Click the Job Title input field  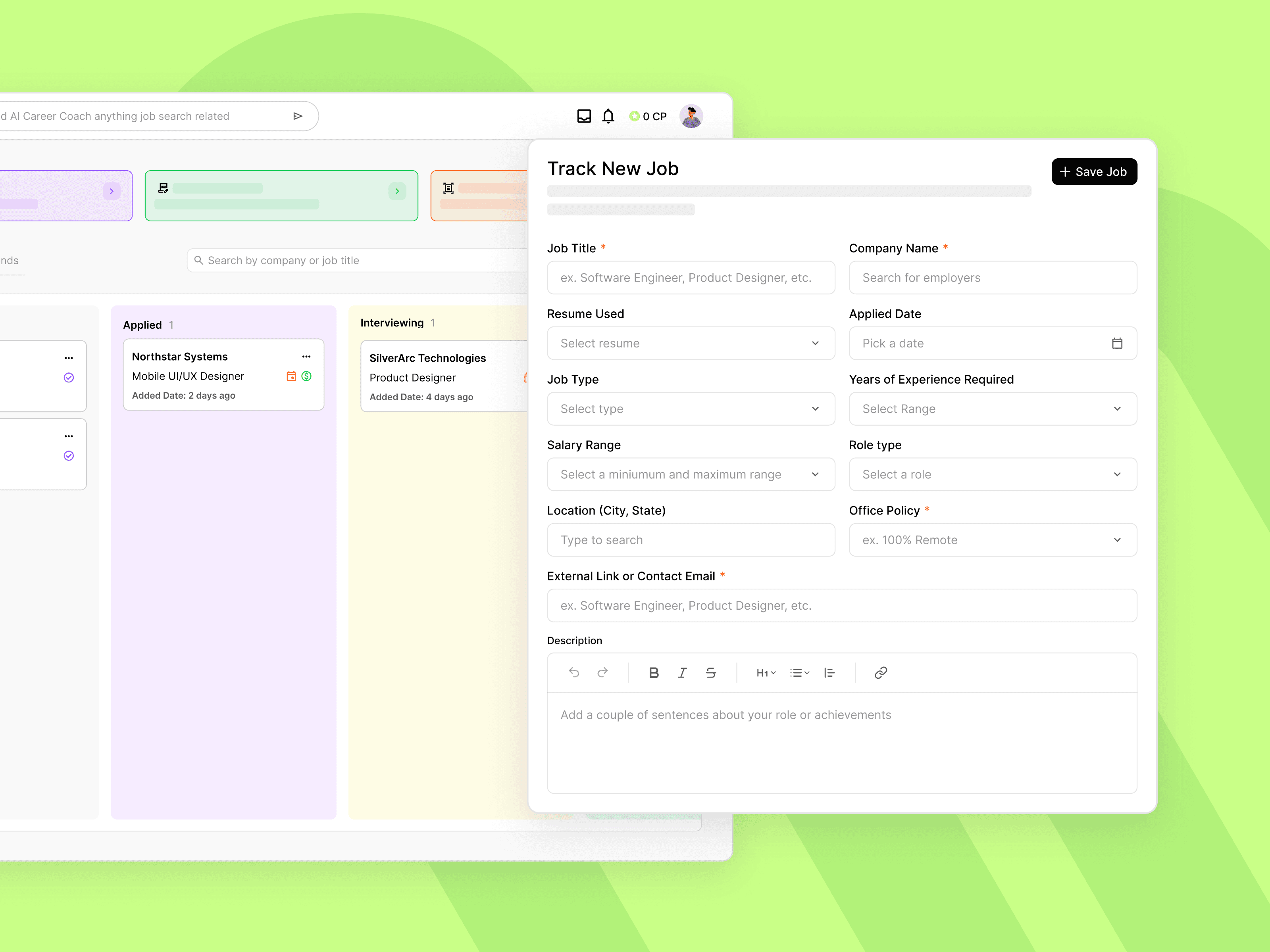pos(691,278)
